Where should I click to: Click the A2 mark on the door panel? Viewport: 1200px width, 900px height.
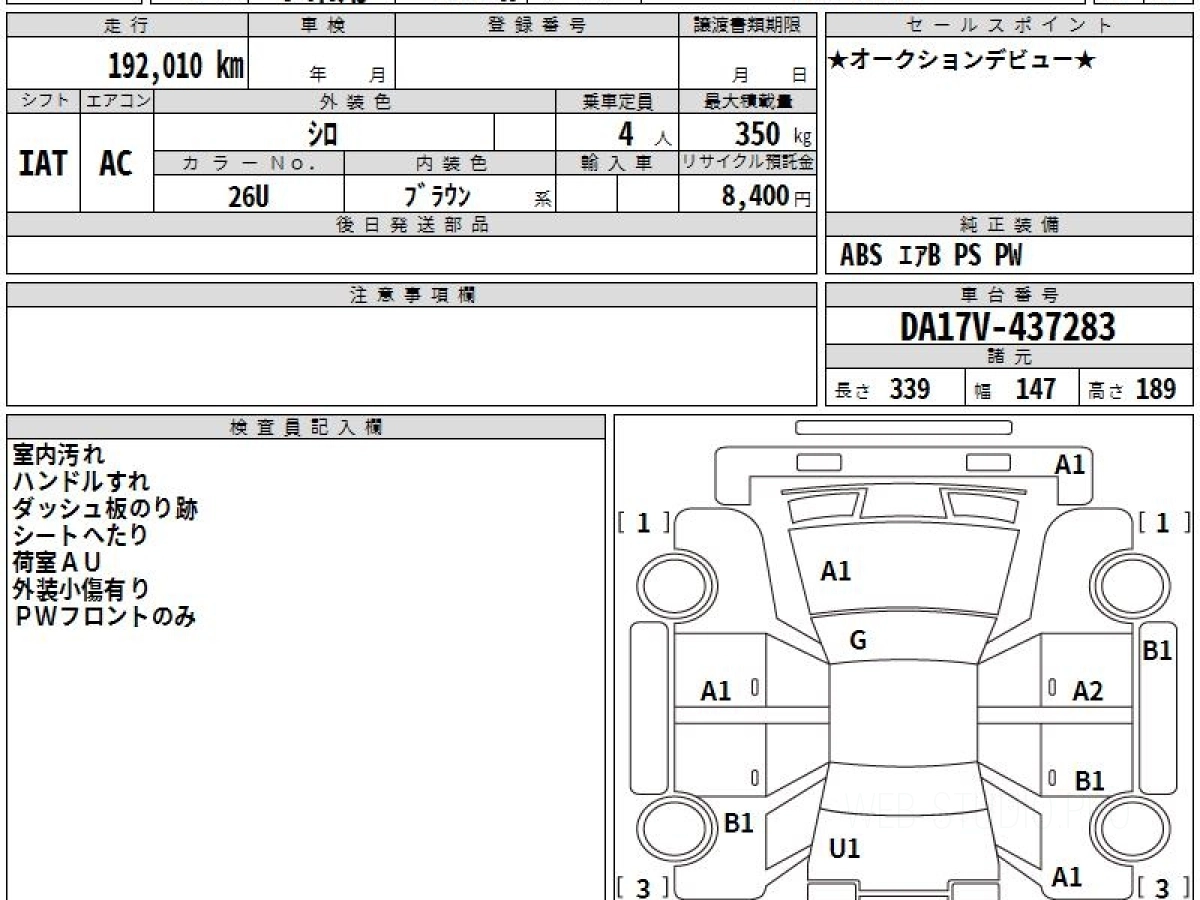click(x=1088, y=690)
